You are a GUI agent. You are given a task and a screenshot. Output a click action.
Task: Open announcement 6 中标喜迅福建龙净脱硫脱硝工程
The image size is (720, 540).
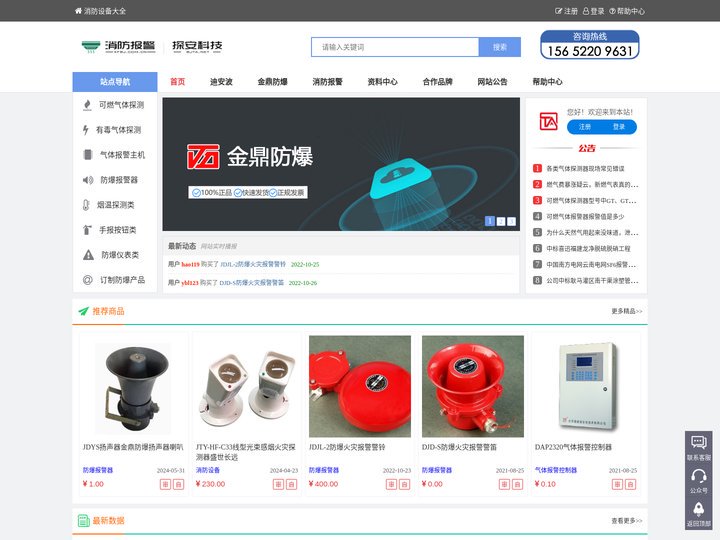coord(588,248)
